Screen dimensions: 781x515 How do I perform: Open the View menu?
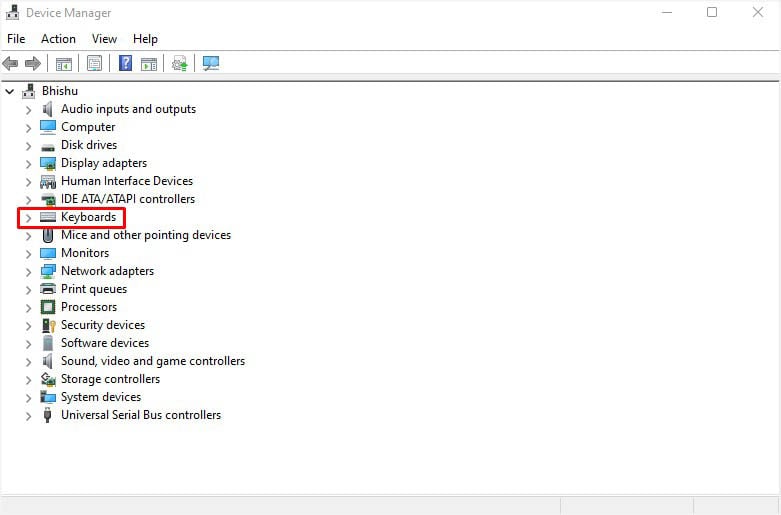click(104, 39)
